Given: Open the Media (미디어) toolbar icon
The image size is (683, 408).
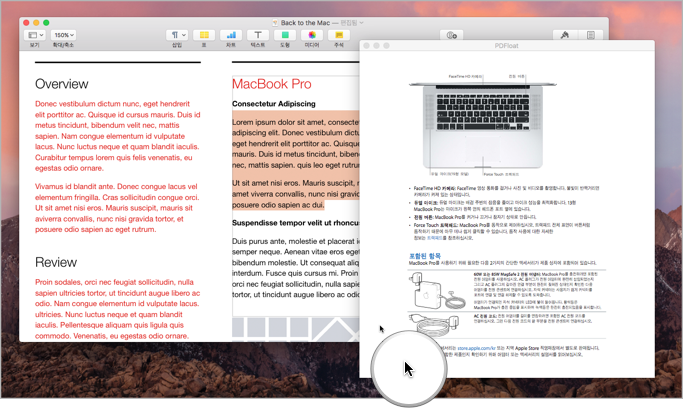Looking at the screenshot, I should [312, 35].
